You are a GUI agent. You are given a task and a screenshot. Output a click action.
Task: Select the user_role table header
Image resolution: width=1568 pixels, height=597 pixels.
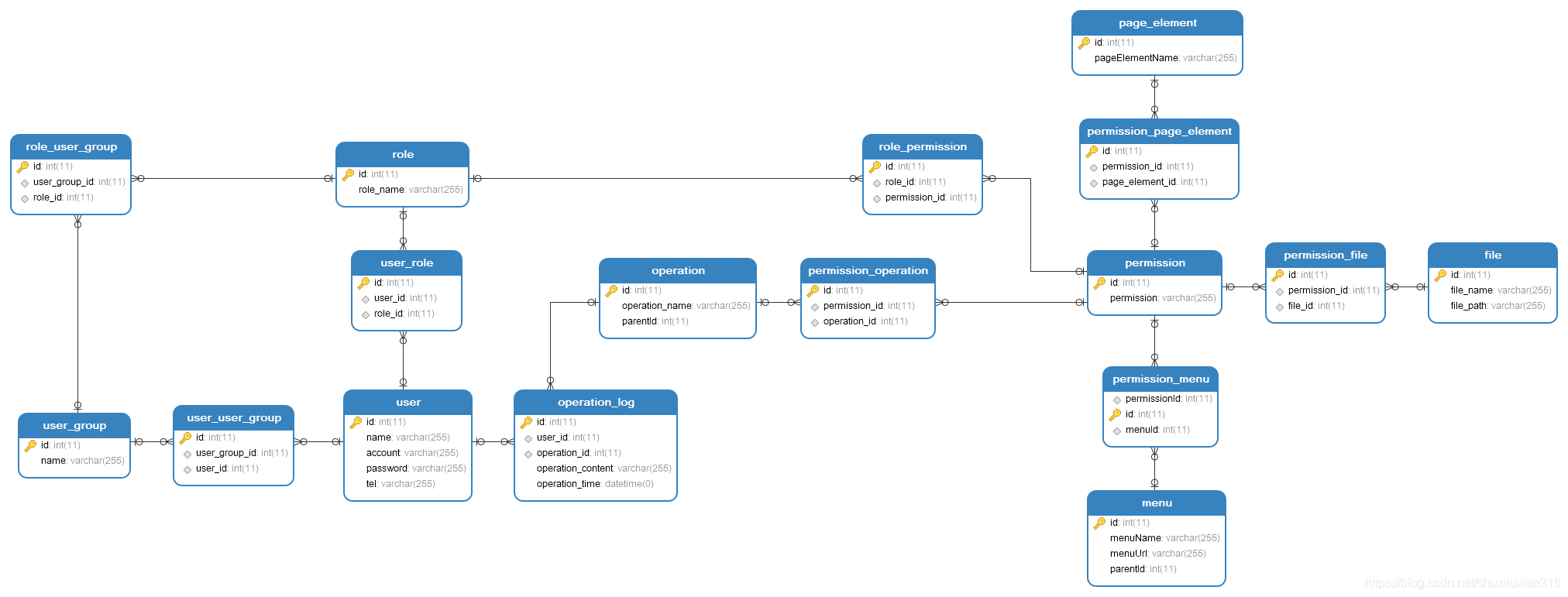(x=407, y=263)
